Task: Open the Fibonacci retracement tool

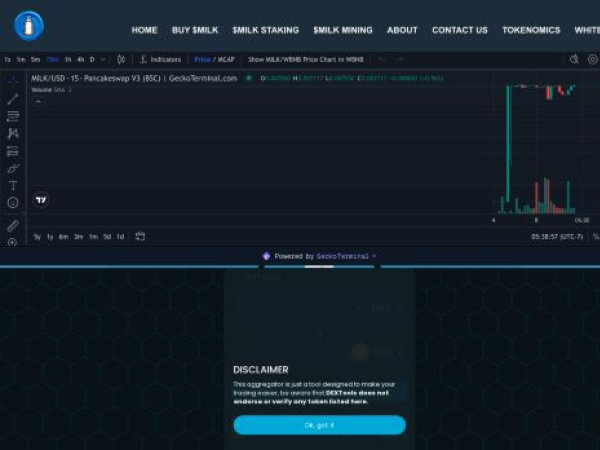Action: pyautogui.click(x=13, y=116)
